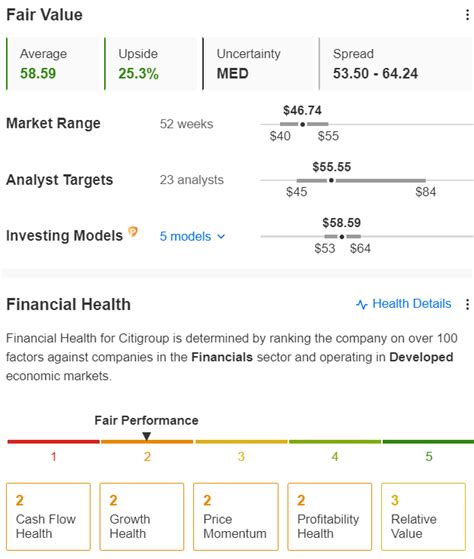Select the Growth Health card
The image size is (474, 559).
[x=142, y=517]
